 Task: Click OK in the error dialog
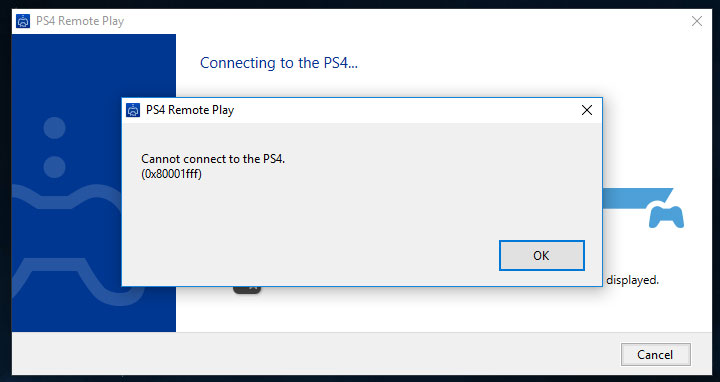(541, 255)
